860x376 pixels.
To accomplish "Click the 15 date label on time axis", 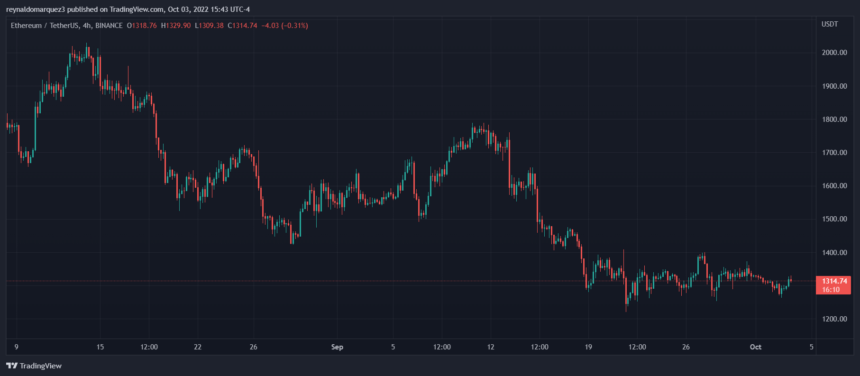I will [x=100, y=347].
